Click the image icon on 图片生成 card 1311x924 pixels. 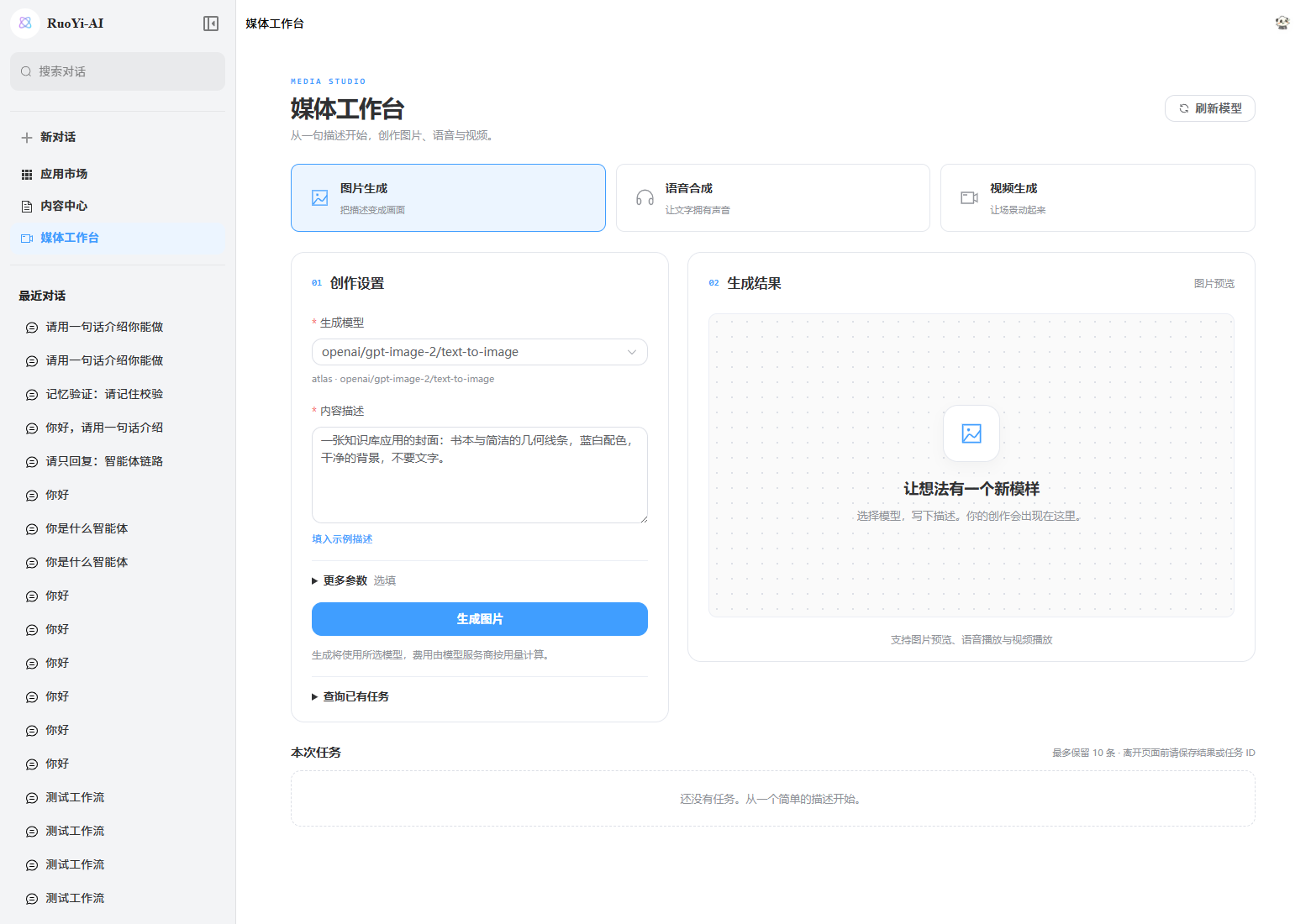click(x=320, y=197)
